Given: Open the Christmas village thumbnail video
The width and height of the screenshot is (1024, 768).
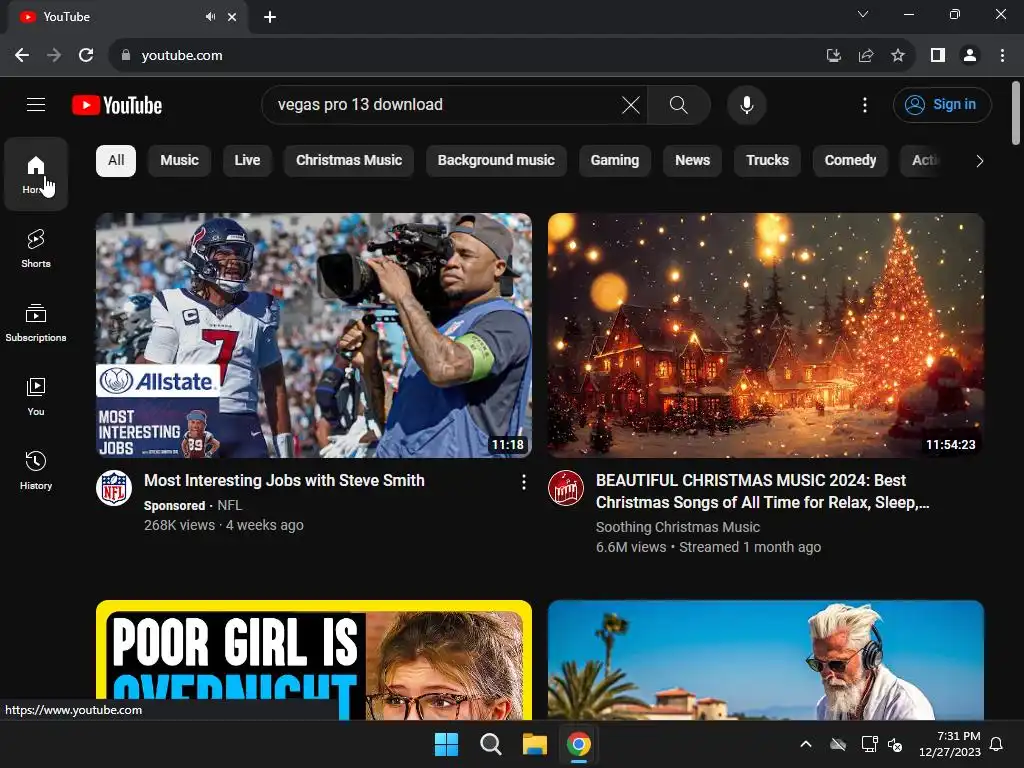Looking at the screenshot, I should pyautogui.click(x=765, y=335).
